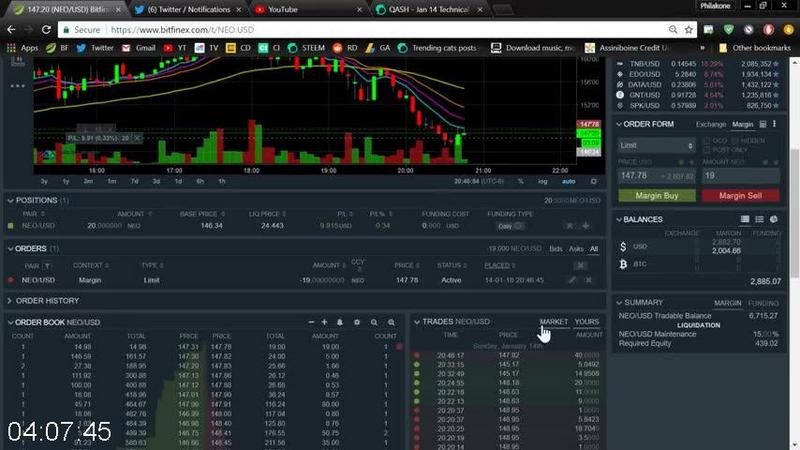Zoom out the order book precision with minus
The image size is (800, 450).
(x=311, y=322)
